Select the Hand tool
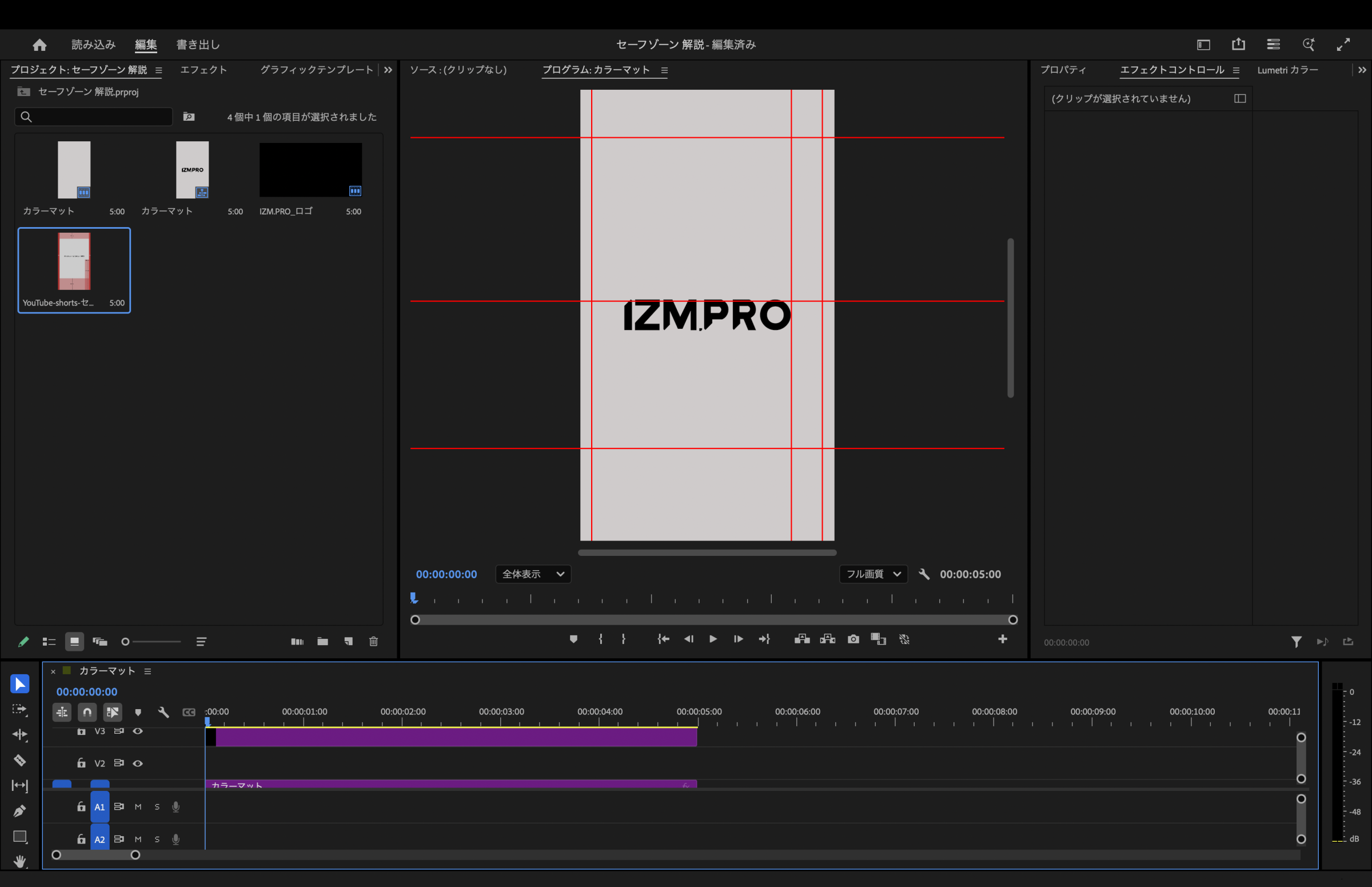1372x887 pixels. click(x=19, y=862)
